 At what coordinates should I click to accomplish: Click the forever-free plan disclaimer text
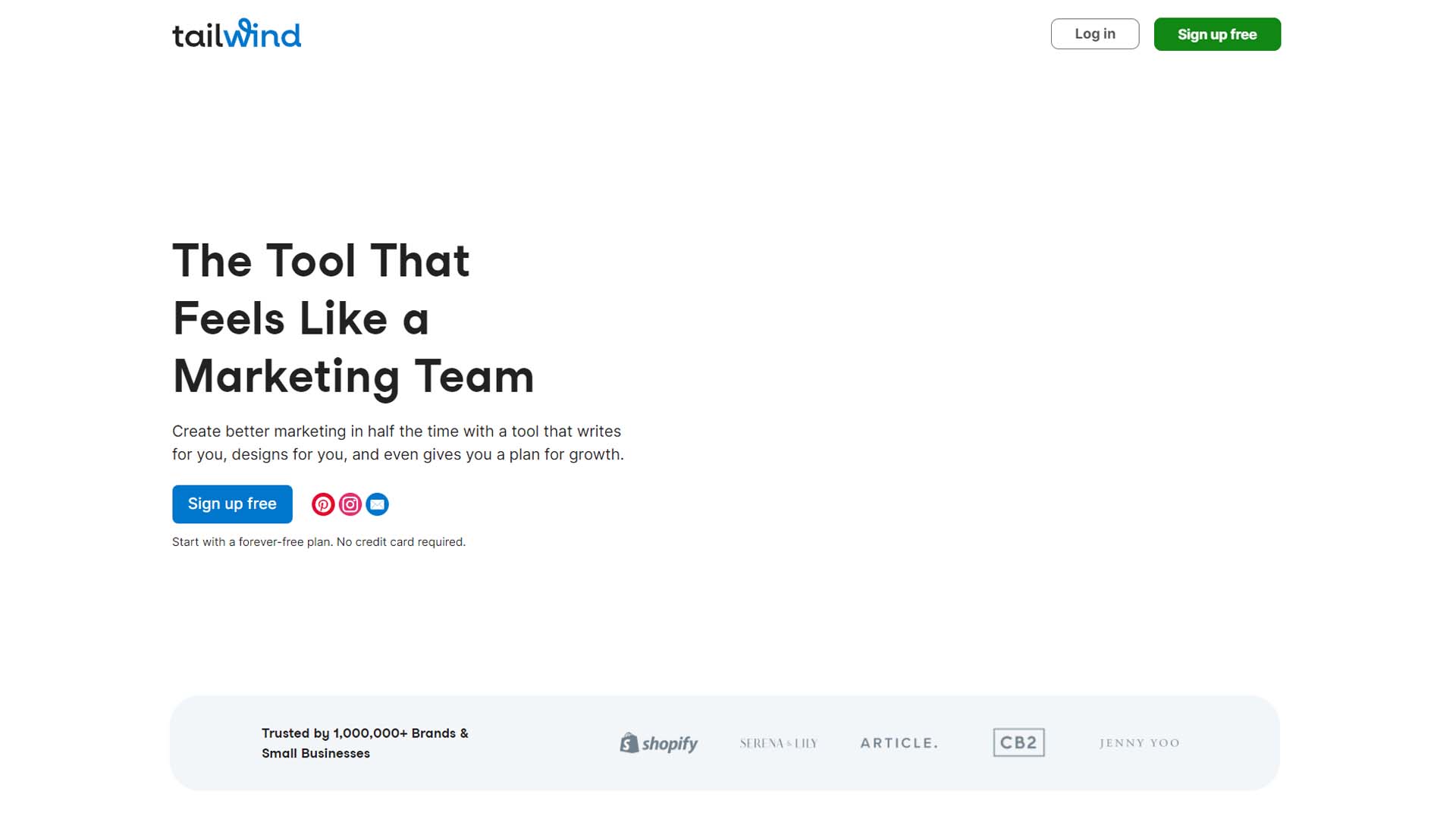(x=318, y=541)
